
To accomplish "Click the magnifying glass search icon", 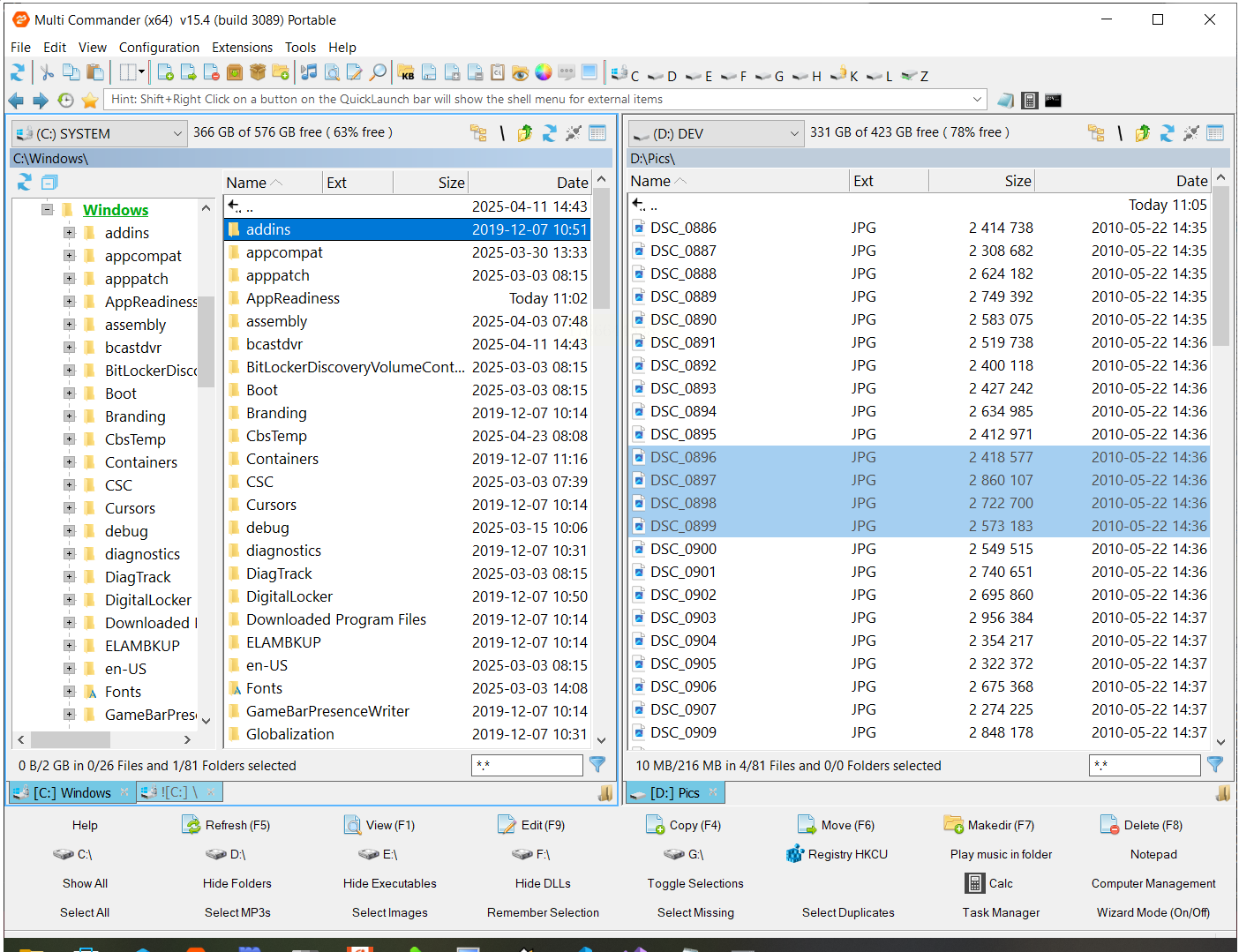I will (x=378, y=73).
